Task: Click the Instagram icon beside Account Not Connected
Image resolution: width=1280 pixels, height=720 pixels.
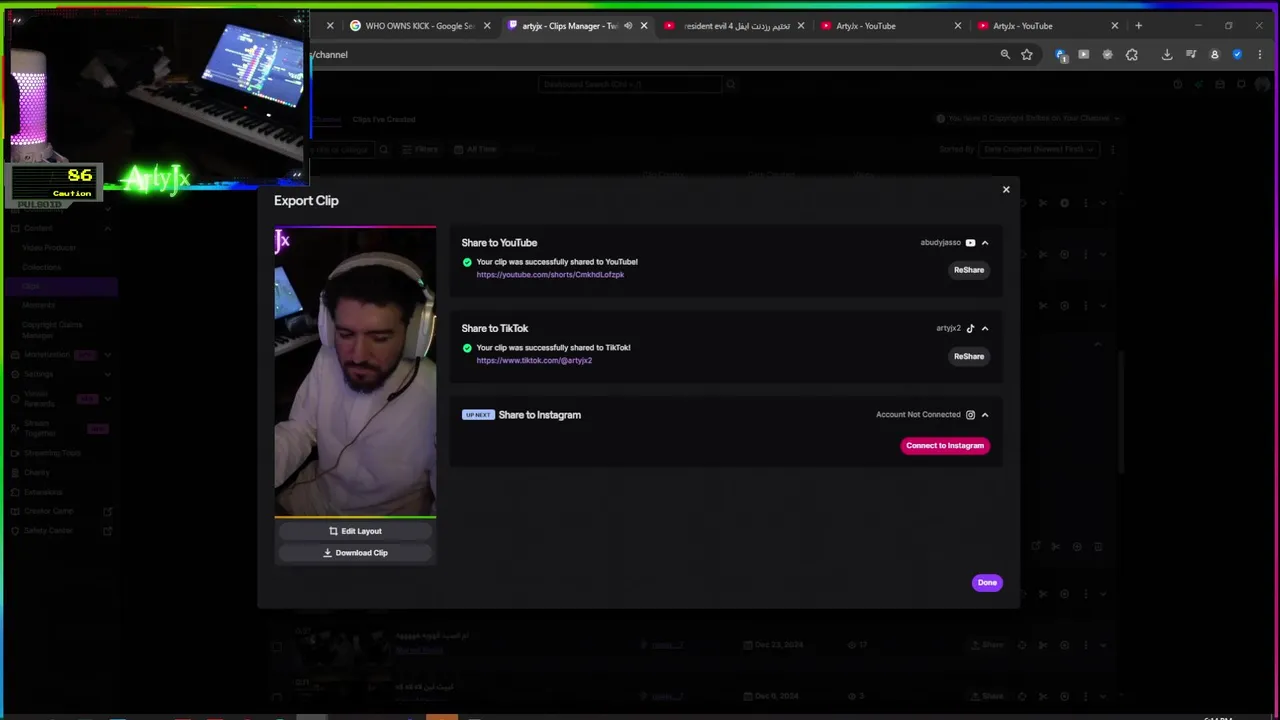Action: [x=970, y=415]
